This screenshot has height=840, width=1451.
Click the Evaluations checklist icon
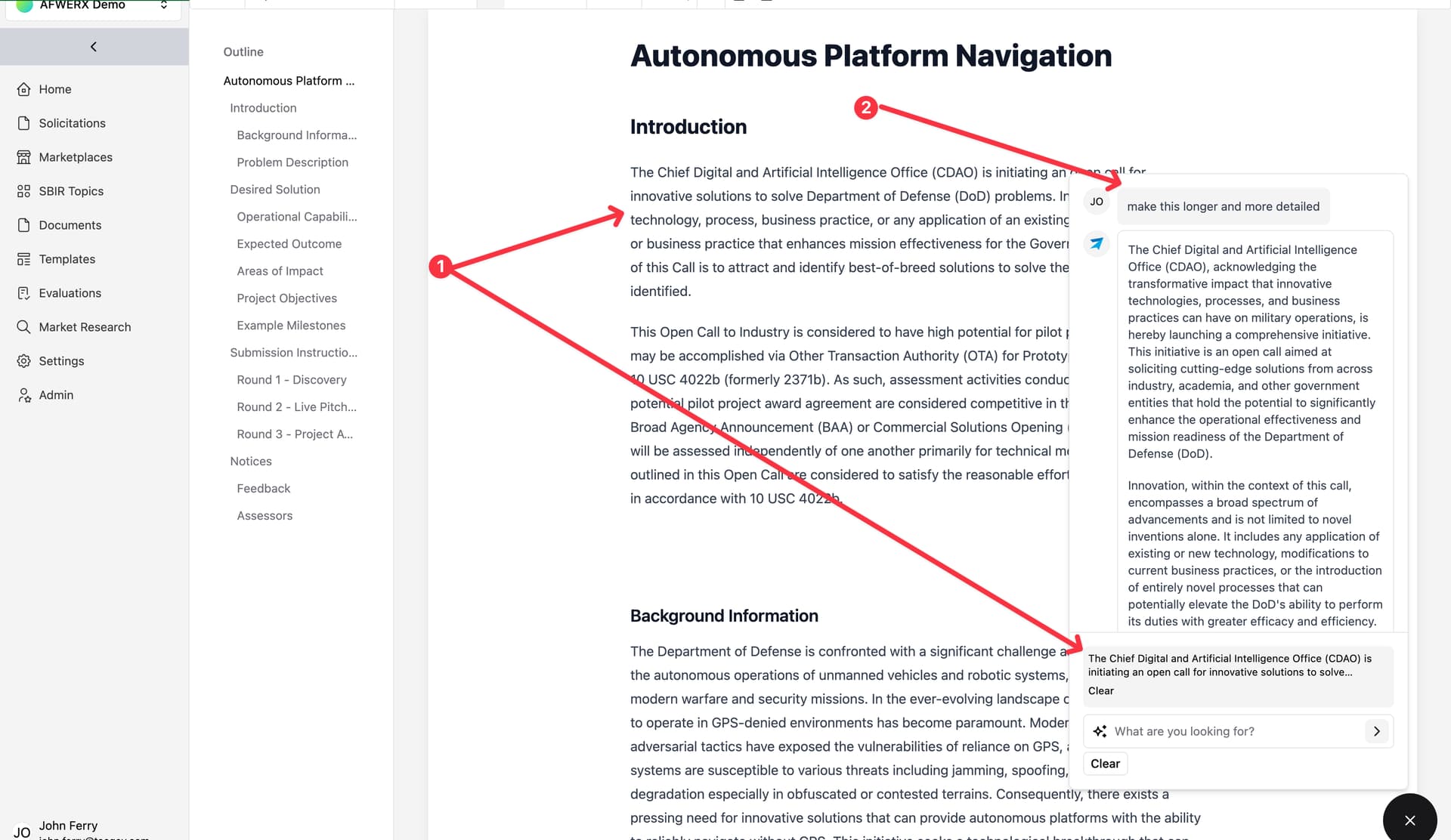[24, 293]
